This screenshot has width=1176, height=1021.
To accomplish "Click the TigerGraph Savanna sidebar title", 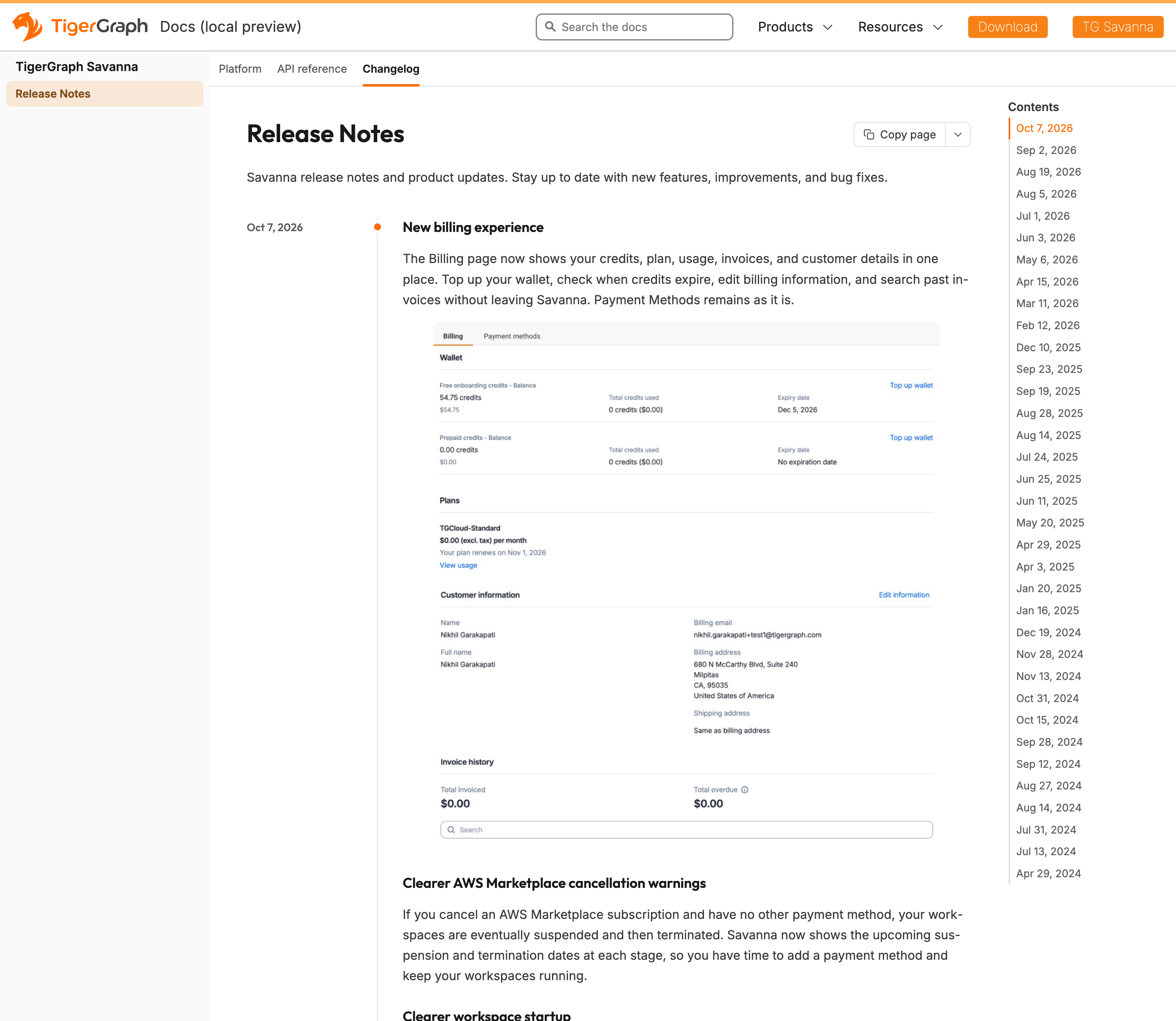I will pyautogui.click(x=77, y=67).
